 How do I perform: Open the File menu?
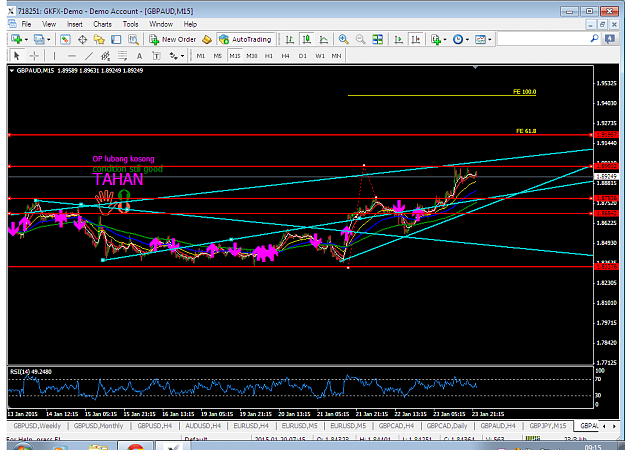point(26,24)
